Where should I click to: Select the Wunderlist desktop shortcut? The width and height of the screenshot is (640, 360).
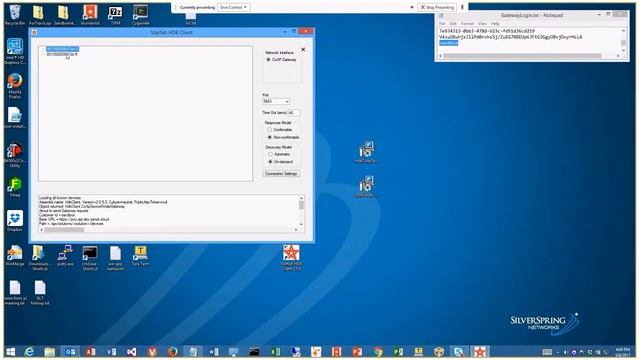click(x=90, y=15)
